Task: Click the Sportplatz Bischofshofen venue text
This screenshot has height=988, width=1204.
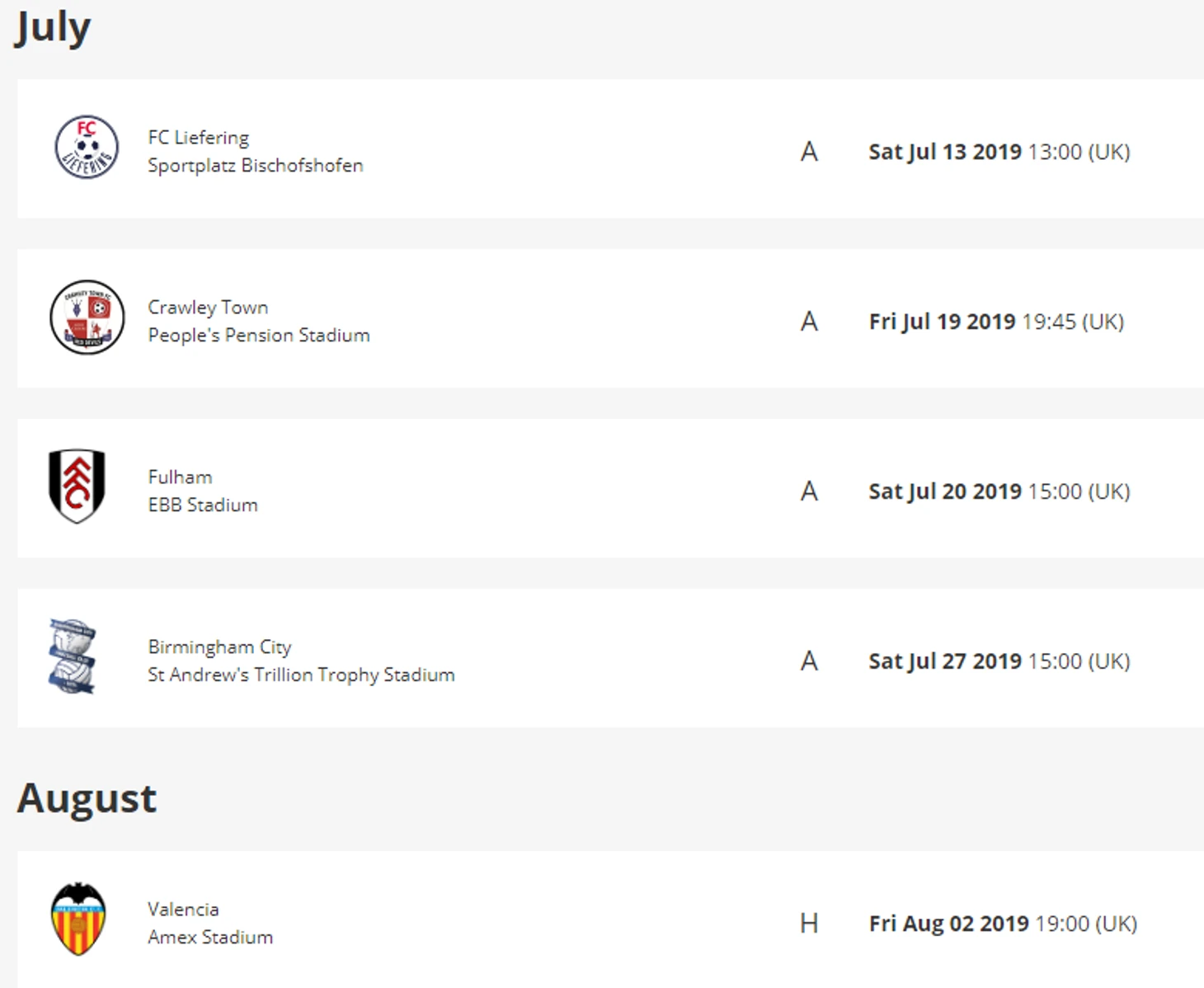Action: click(255, 165)
